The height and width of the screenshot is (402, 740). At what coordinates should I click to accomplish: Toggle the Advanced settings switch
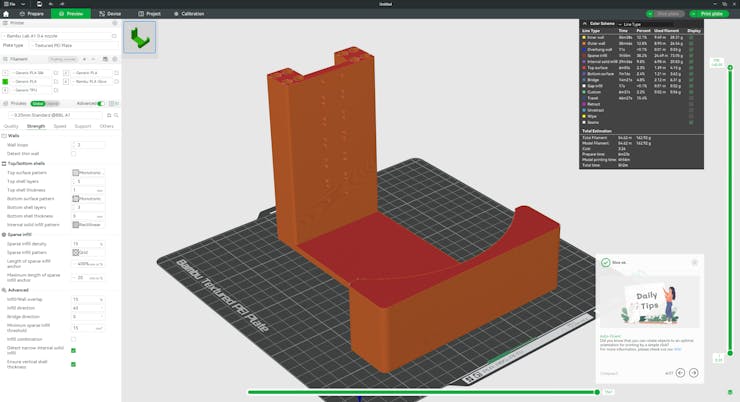point(101,103)
